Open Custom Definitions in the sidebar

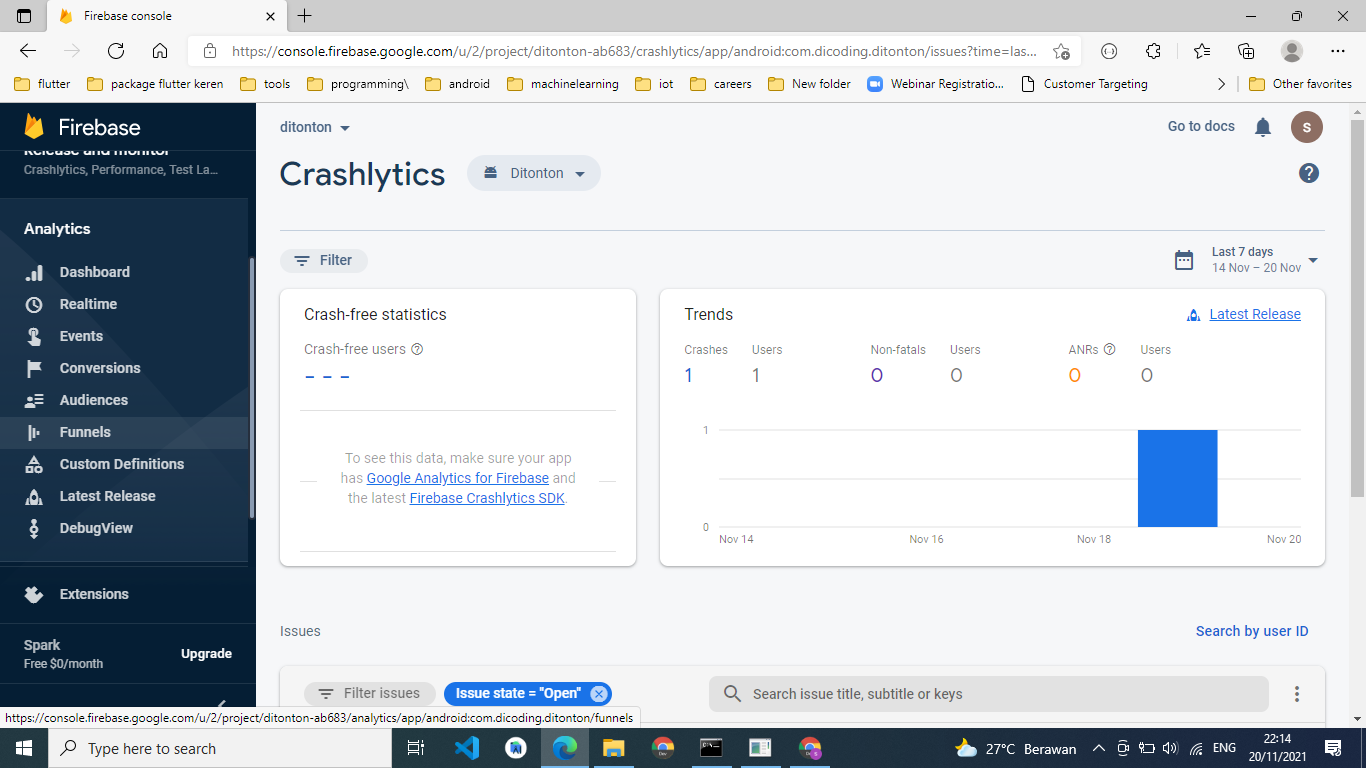pos(124,464)
